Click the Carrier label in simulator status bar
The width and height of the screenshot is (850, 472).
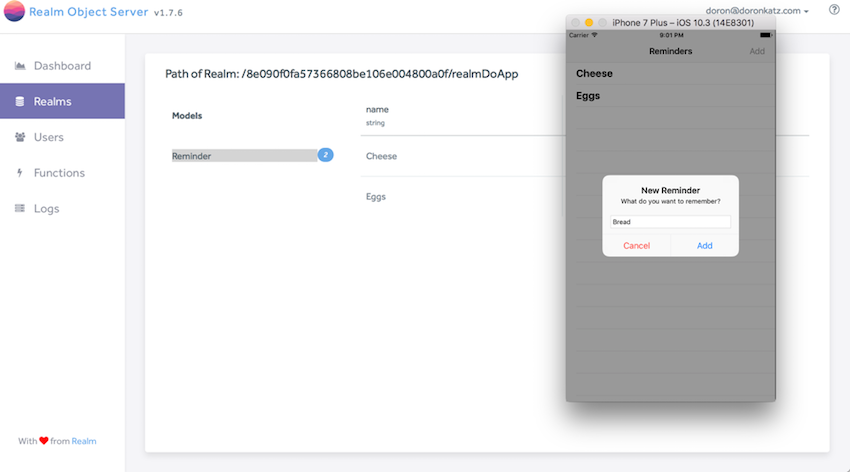pyautogui.click(x=578, y=35)
